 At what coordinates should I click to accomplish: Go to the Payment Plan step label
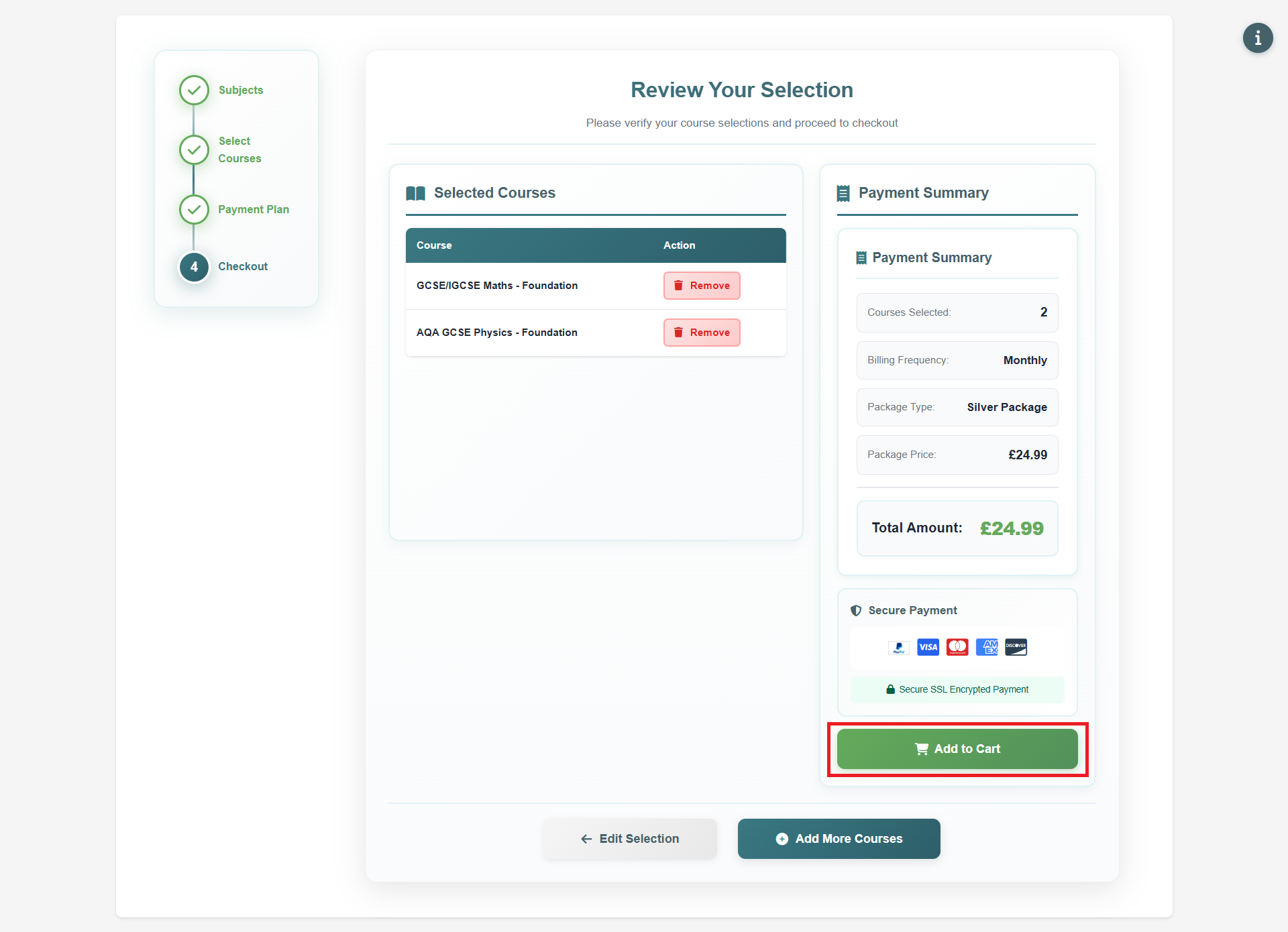coord(254,209)
